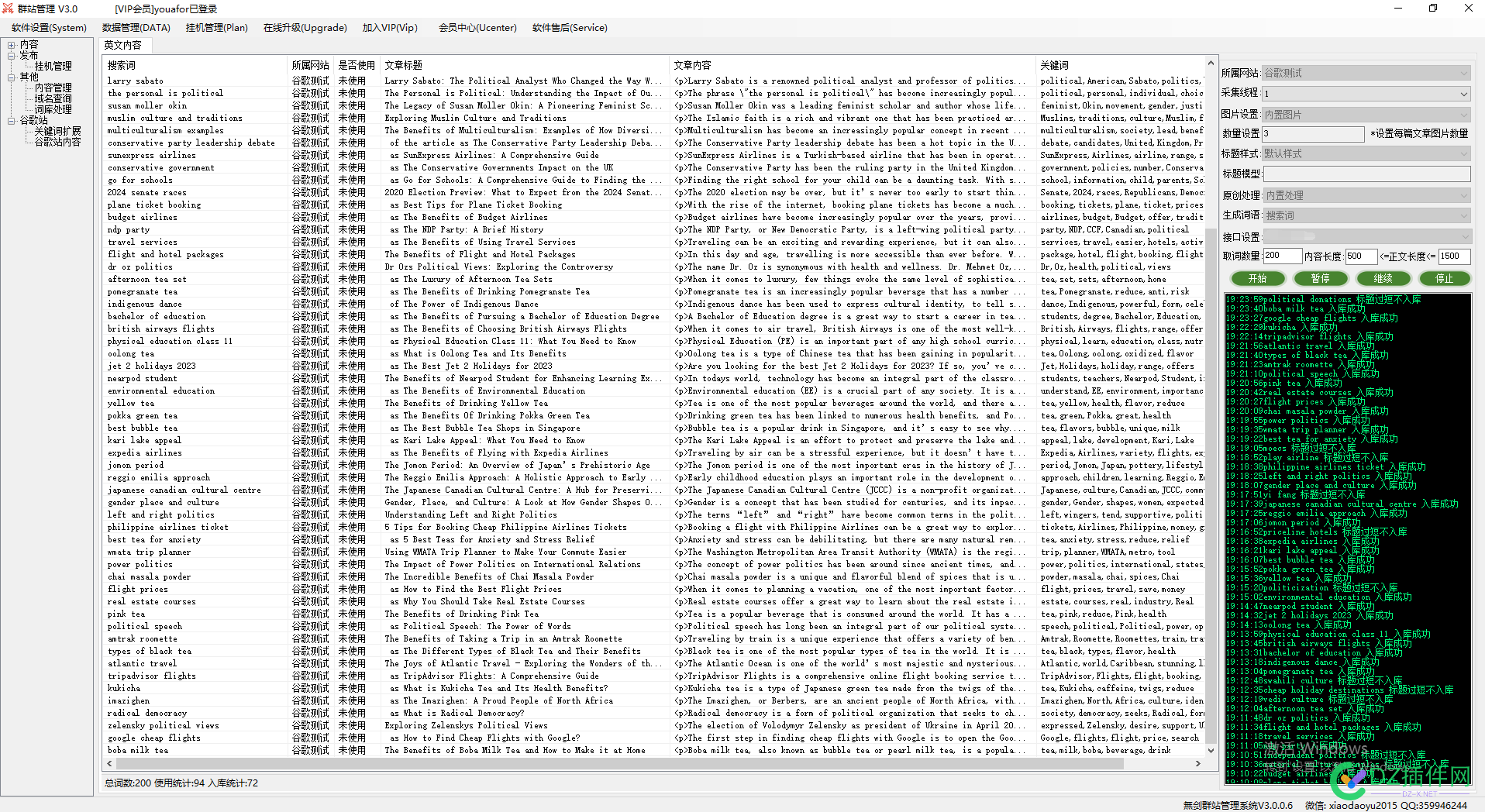The height and width of the screenshot is (812, 1485).
Task: Click the 内容长度 input field
Action: click(x=1360, y=256)
